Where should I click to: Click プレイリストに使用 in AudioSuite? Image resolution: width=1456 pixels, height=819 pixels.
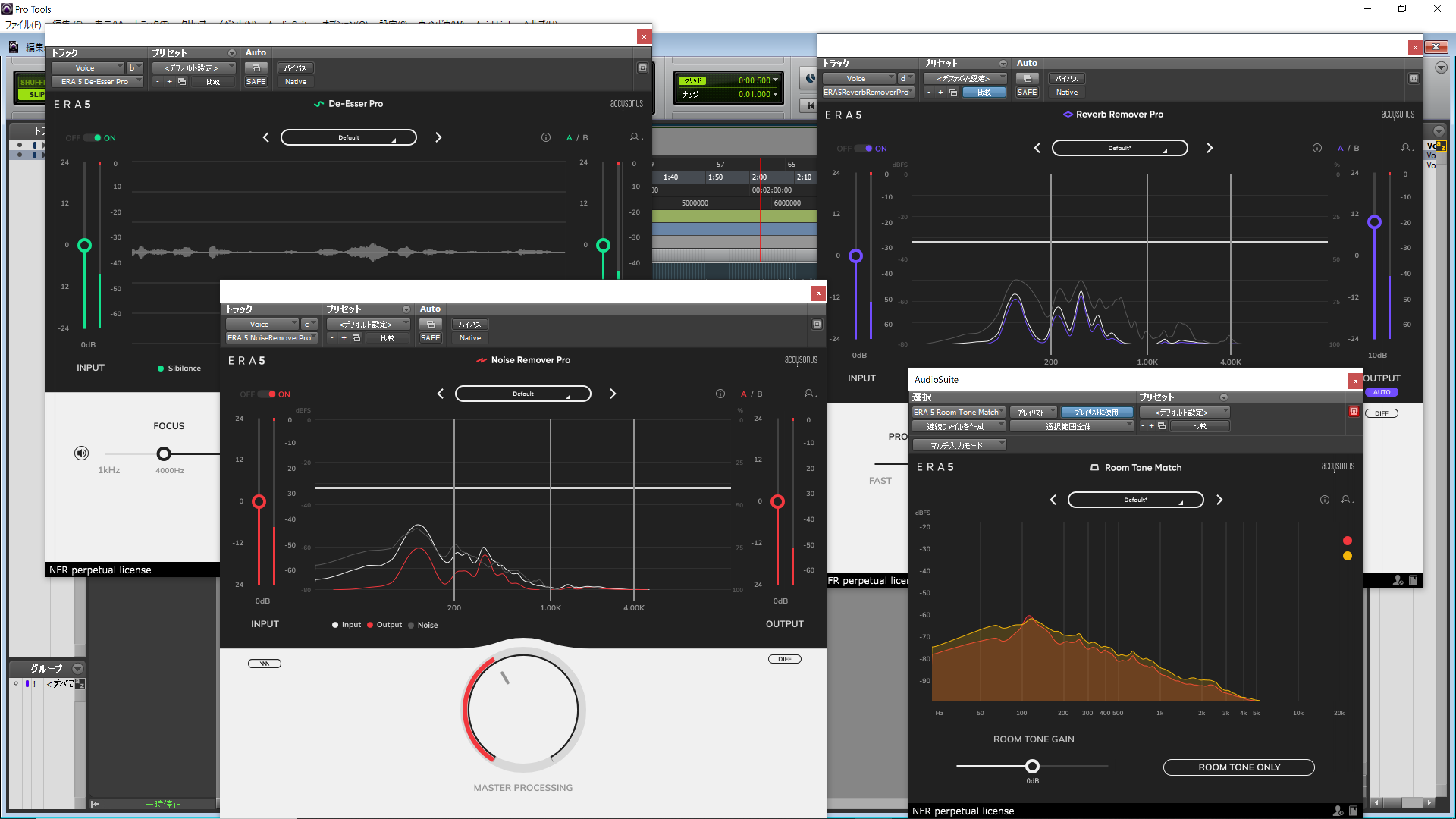pyautogui.click(x=1097, y=412)
